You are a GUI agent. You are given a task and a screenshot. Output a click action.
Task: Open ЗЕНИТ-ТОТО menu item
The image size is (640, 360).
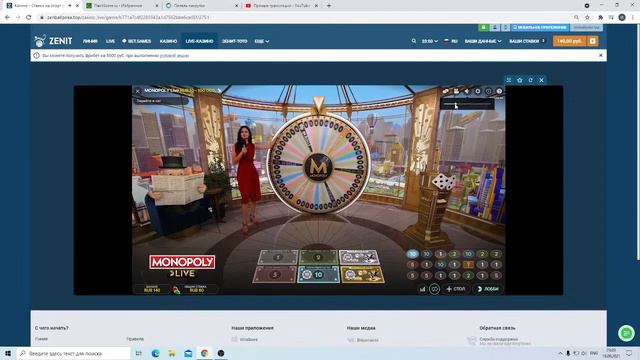click(234, 41)
